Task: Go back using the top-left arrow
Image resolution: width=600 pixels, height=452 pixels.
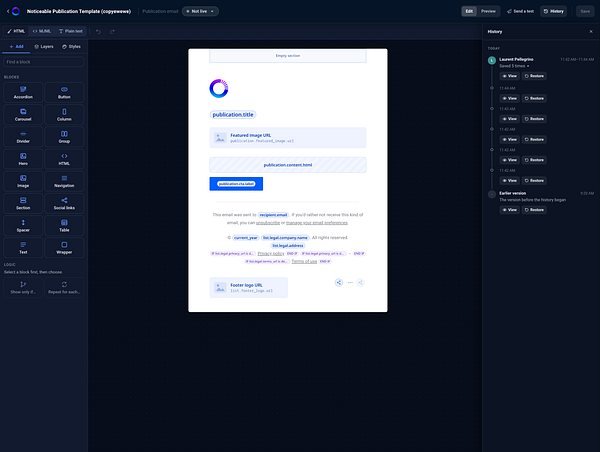Action: click(x=8, y=11)
